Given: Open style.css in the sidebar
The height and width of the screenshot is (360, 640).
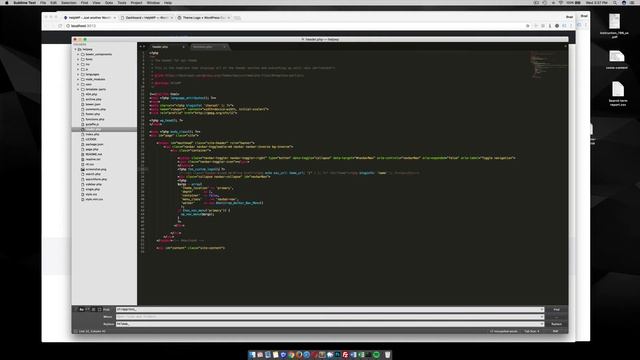Looking at the screenshot, I should point(91,194).
